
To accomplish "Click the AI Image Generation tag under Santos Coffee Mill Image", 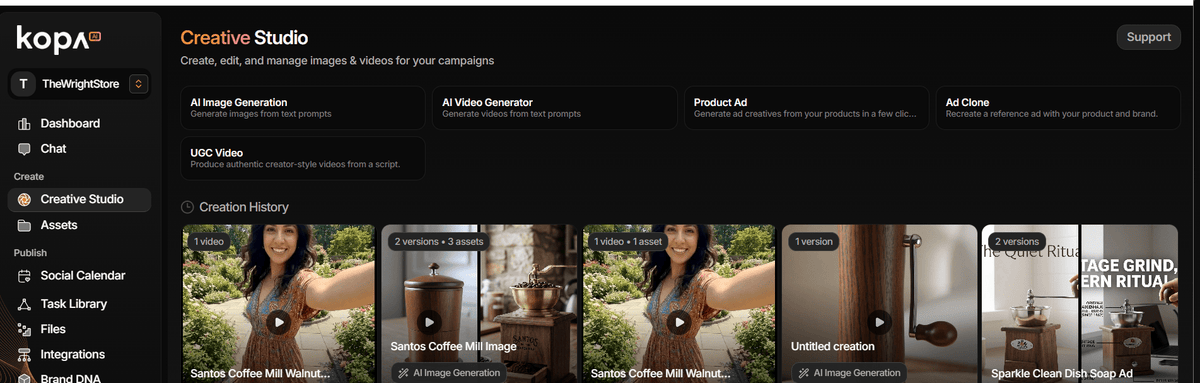I will (x=448, y=373).
